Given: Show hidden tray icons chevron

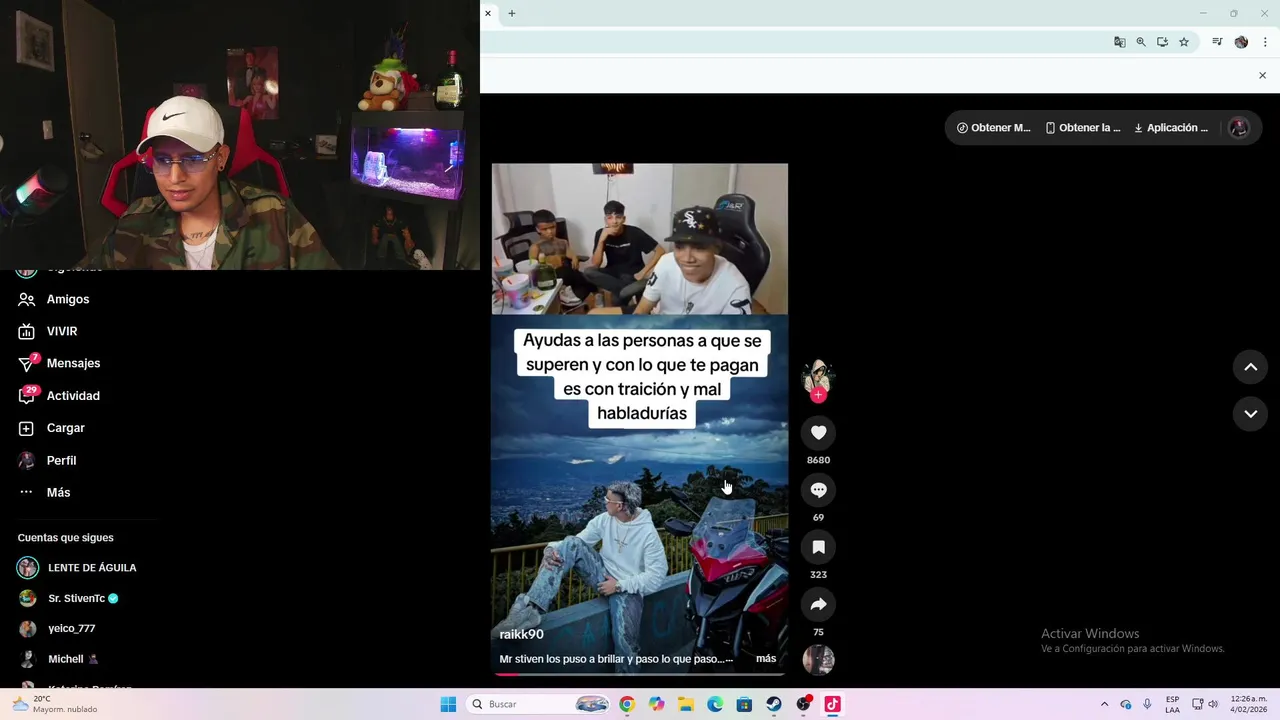Looking at the screenshot, I should coord(1104,704).
